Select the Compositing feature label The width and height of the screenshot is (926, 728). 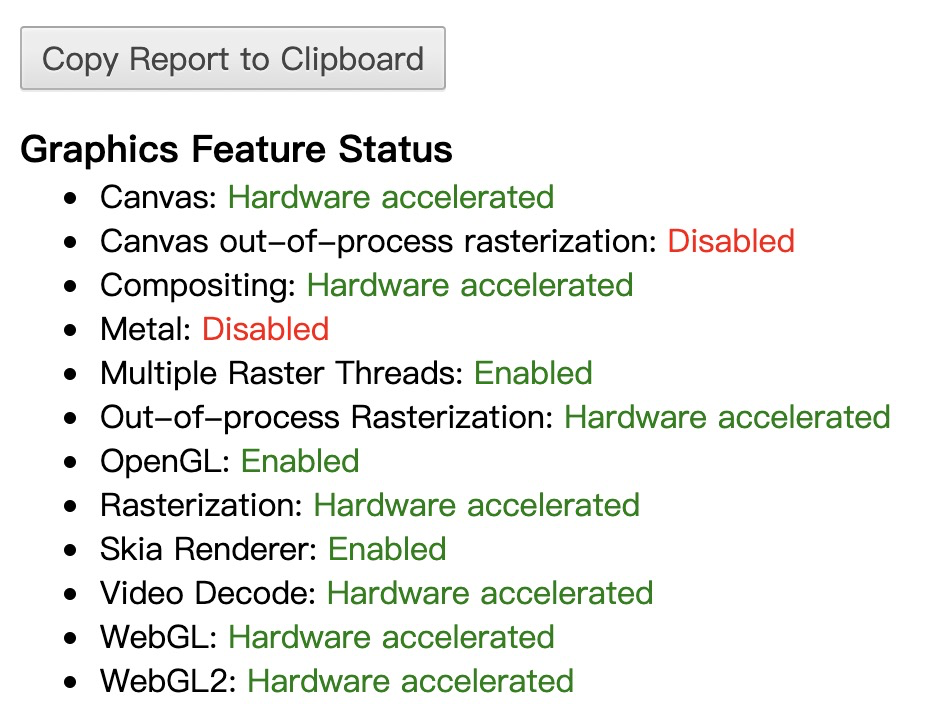tap(198, 285)
